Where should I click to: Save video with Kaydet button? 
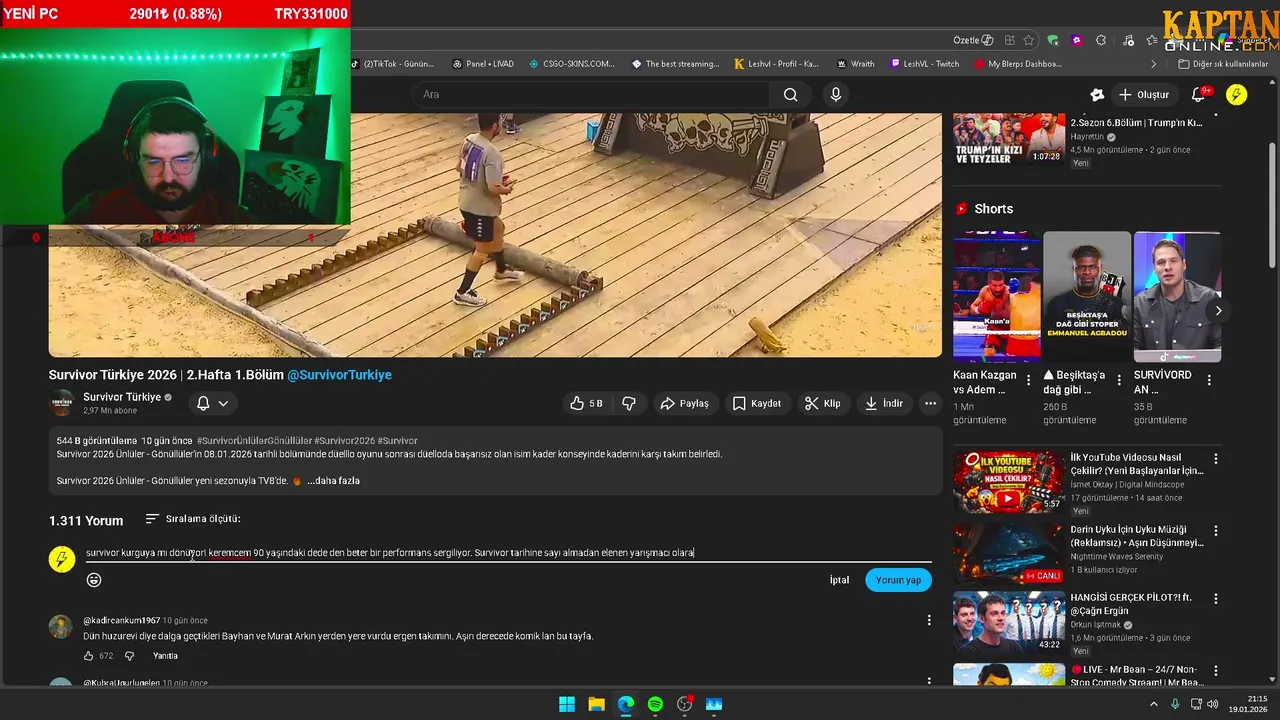click(757, 403)
